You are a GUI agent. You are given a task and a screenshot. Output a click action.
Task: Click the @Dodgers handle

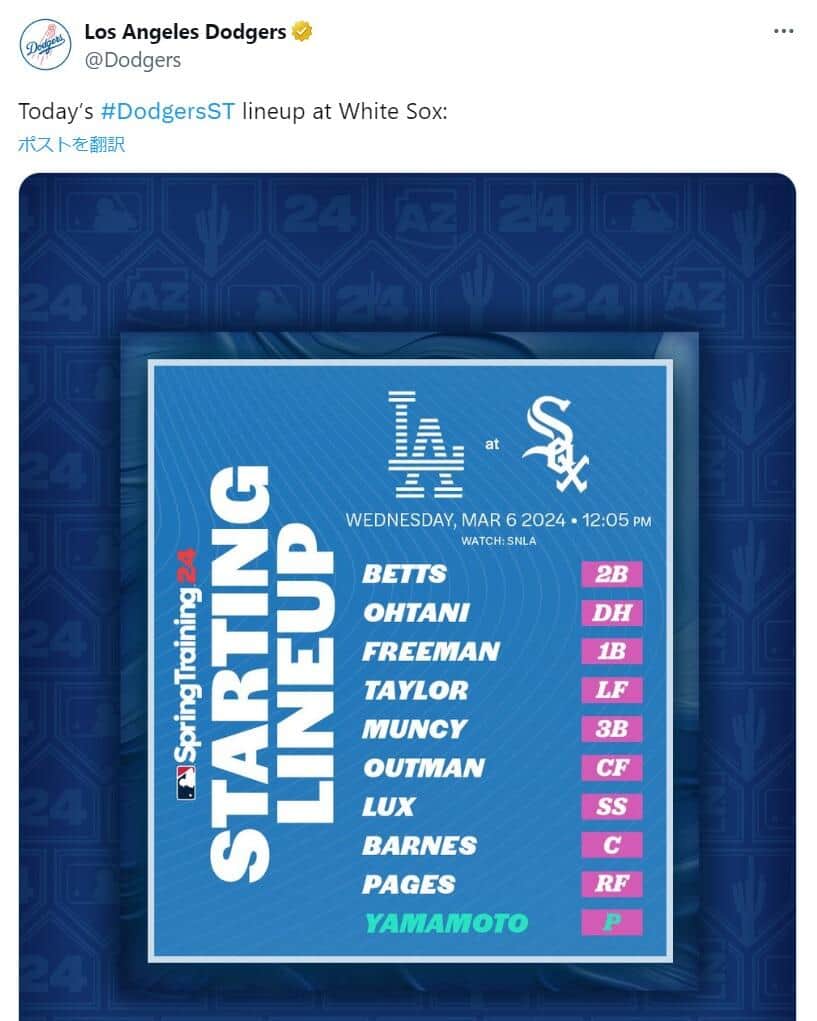[x=132, y=60]
